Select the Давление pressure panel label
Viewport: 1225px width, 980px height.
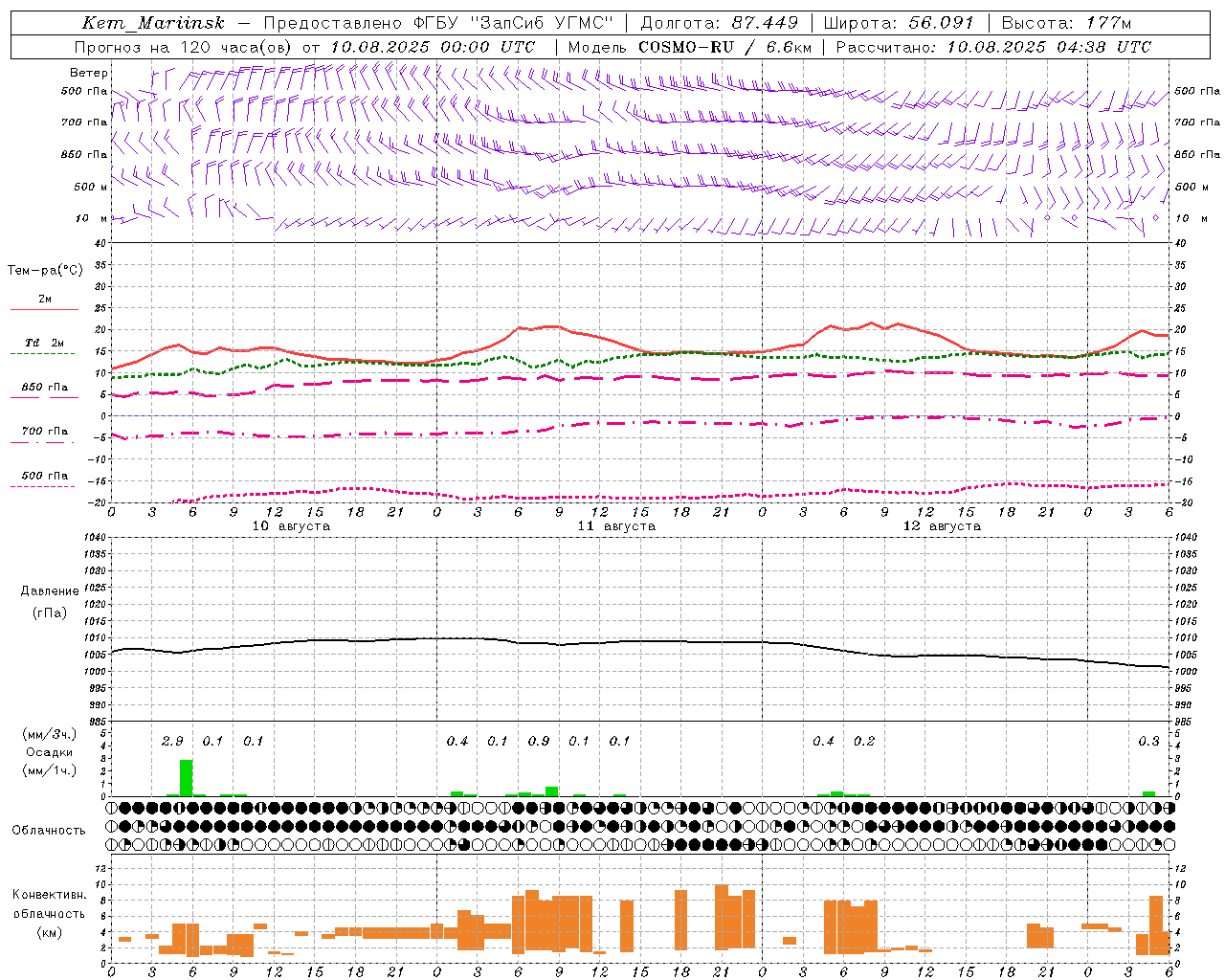[50, 591]
